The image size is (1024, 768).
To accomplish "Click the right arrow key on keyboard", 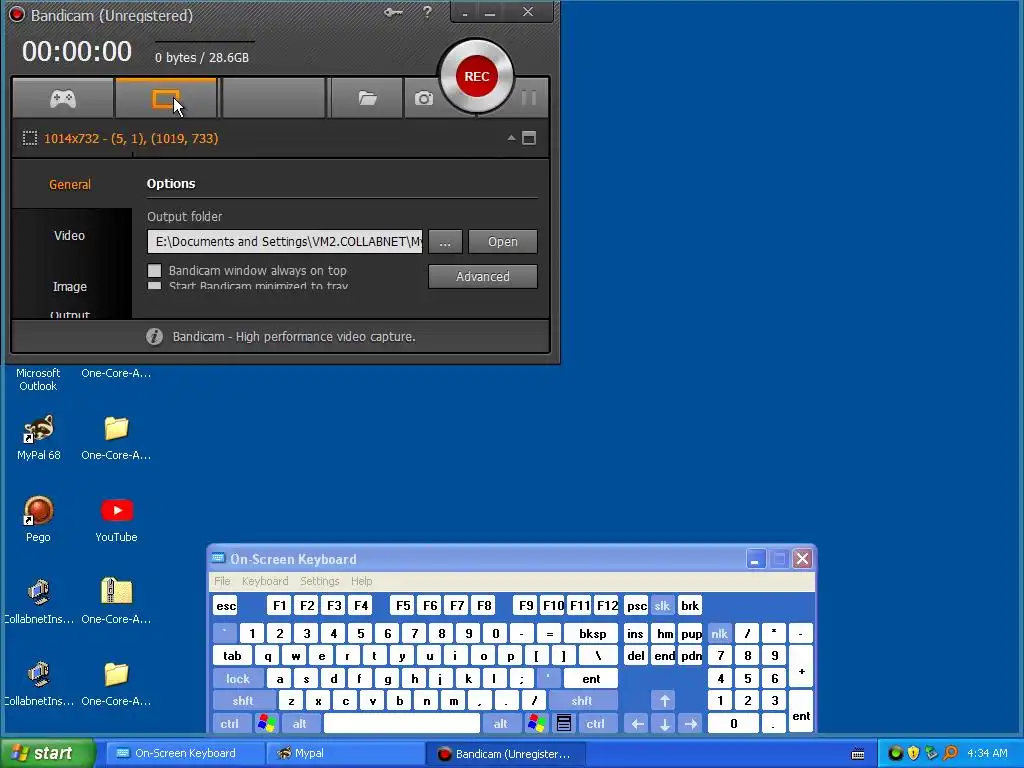I will [690, 724].
